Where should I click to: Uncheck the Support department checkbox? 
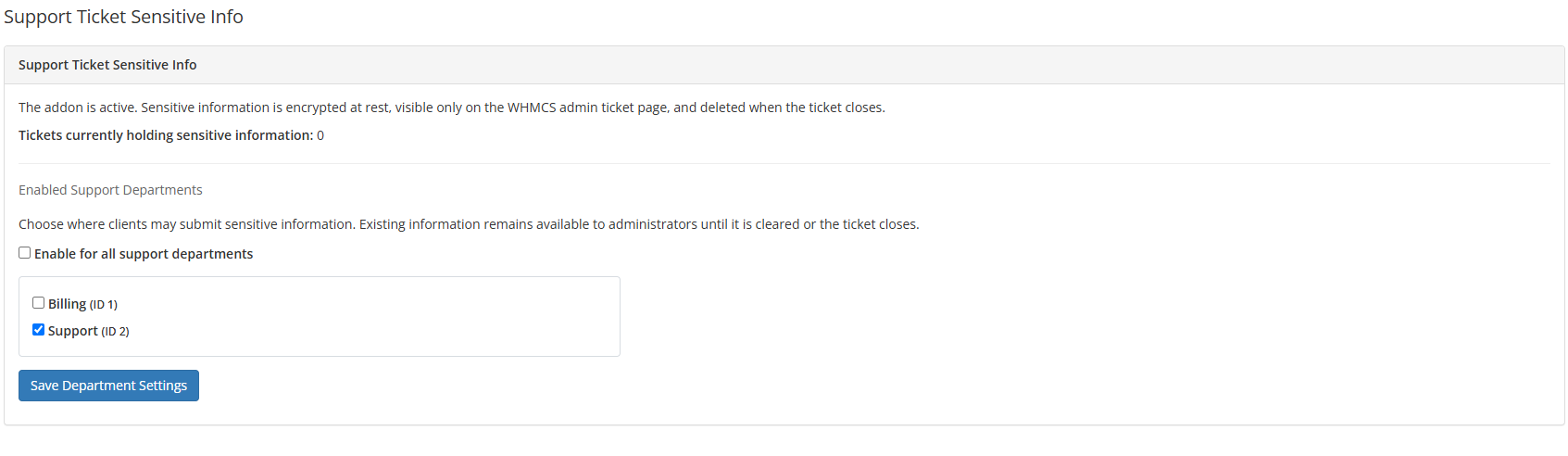click(x=39, y=330)
